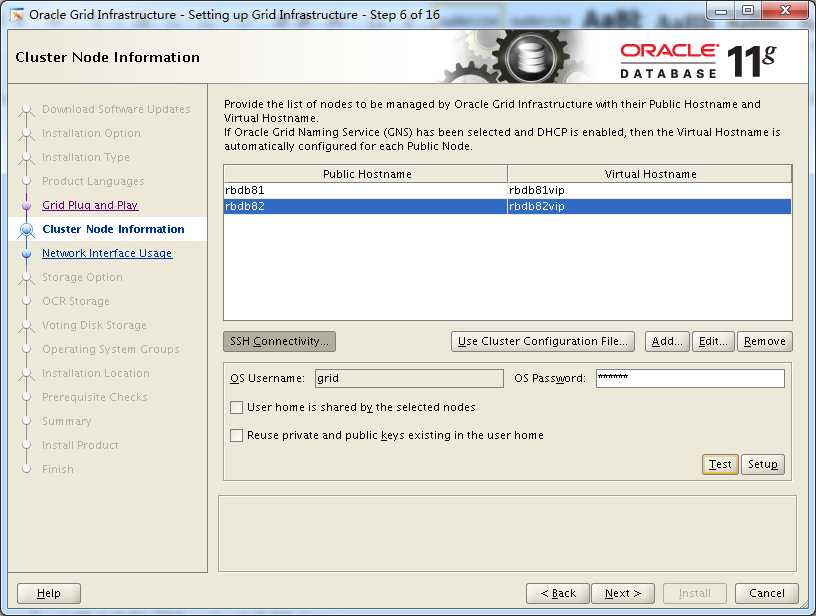The width and height of the screenshot is (816, 616).
Task: Click Install Product step
Action: 80,445
